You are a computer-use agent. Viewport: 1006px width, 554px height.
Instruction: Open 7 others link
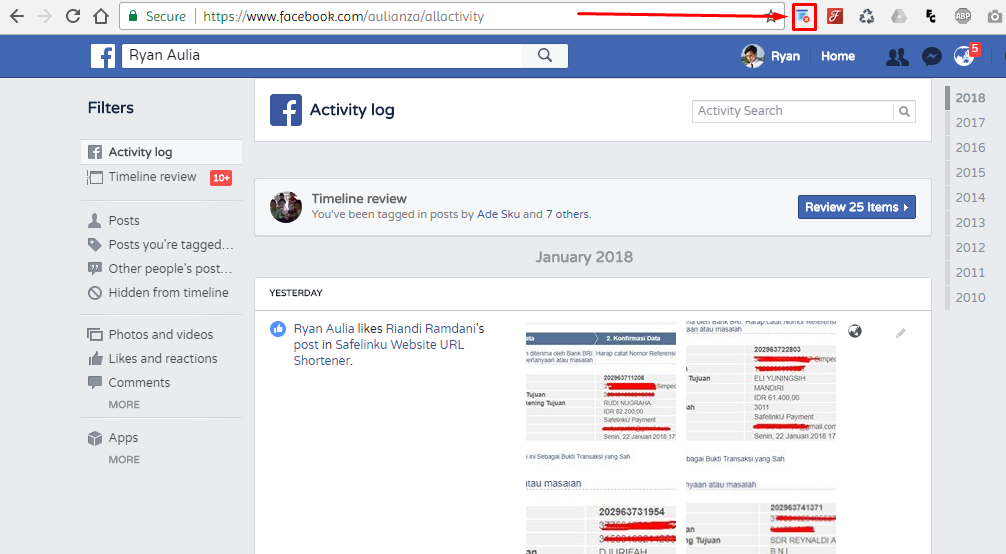pyautogui.click(x=567, y=214)
